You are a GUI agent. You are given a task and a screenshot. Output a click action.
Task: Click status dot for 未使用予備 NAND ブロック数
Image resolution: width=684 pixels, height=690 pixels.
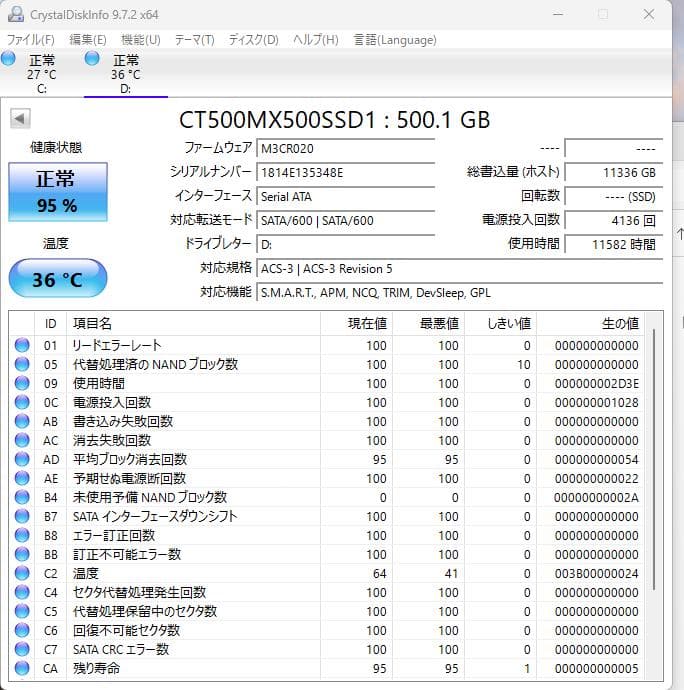point(22,497)
